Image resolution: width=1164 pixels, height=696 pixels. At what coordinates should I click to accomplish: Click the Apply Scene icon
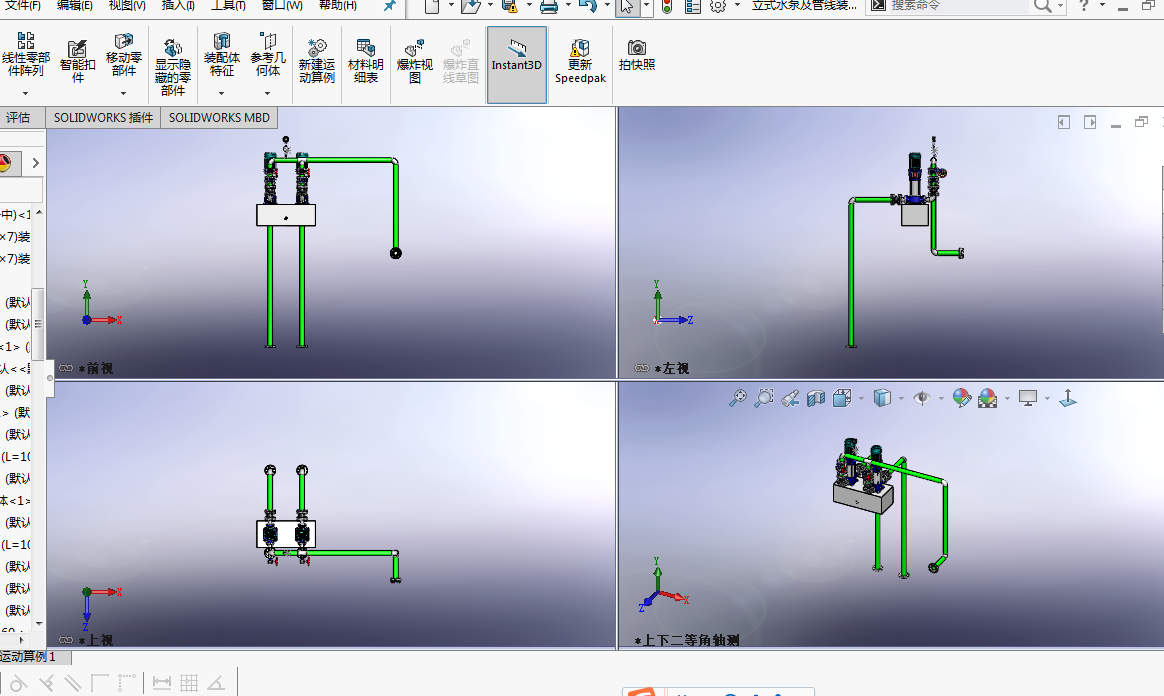click(987, 398)
